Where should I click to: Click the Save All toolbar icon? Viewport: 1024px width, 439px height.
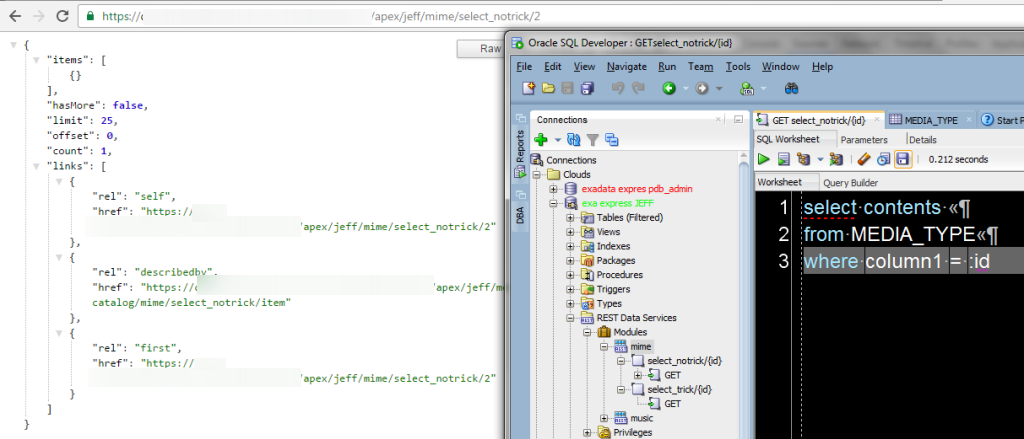click(x=588, y=88)
